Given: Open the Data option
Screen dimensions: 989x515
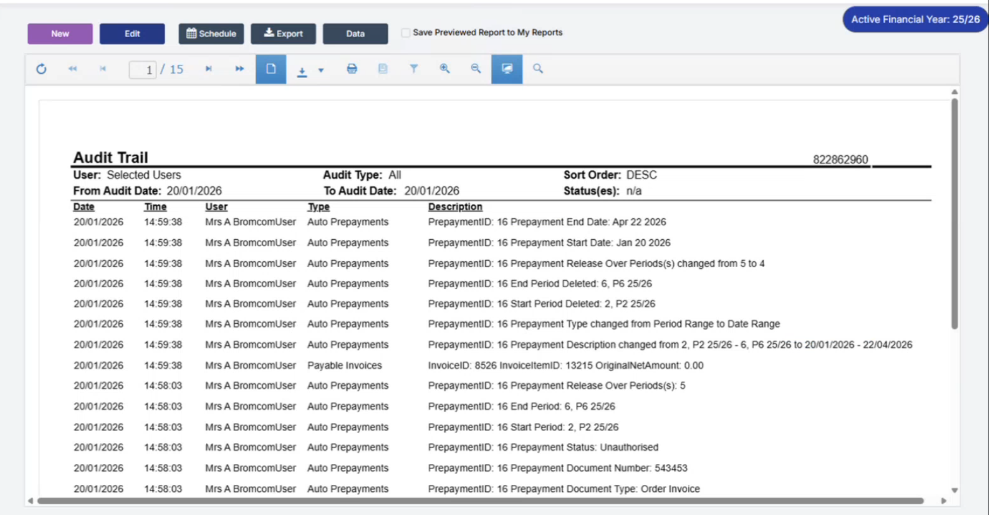Looking at the screenshot, I should [x=355, y=34].
